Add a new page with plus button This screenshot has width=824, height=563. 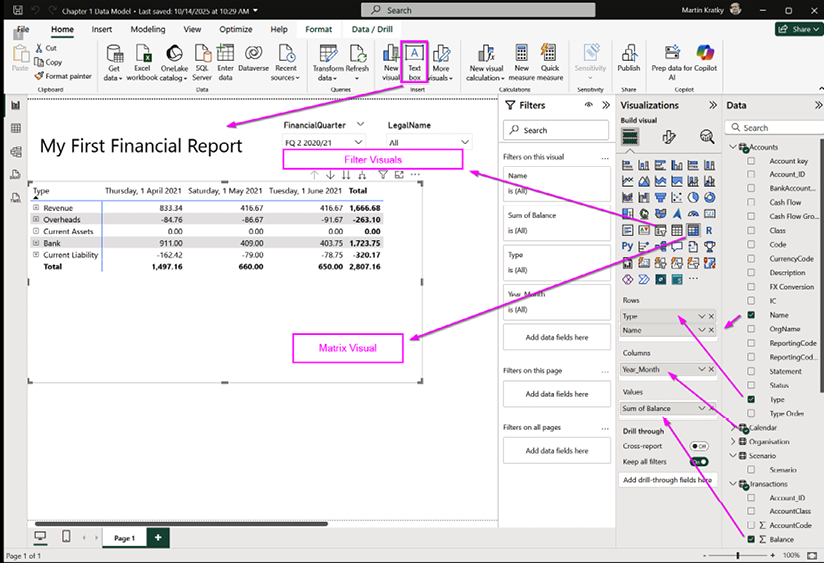157,537
